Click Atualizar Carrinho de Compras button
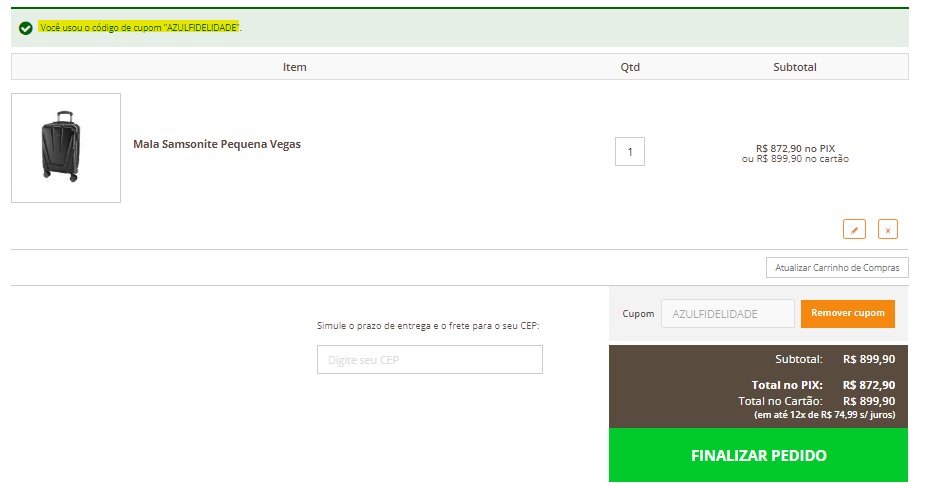The image size is (939, 488). (837, 268)
